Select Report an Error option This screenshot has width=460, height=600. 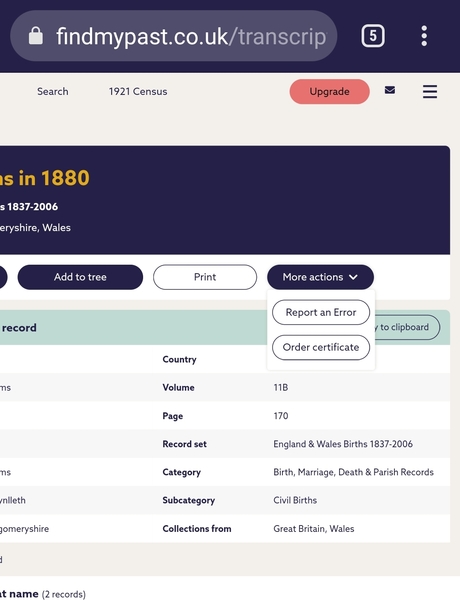point(321,312)
